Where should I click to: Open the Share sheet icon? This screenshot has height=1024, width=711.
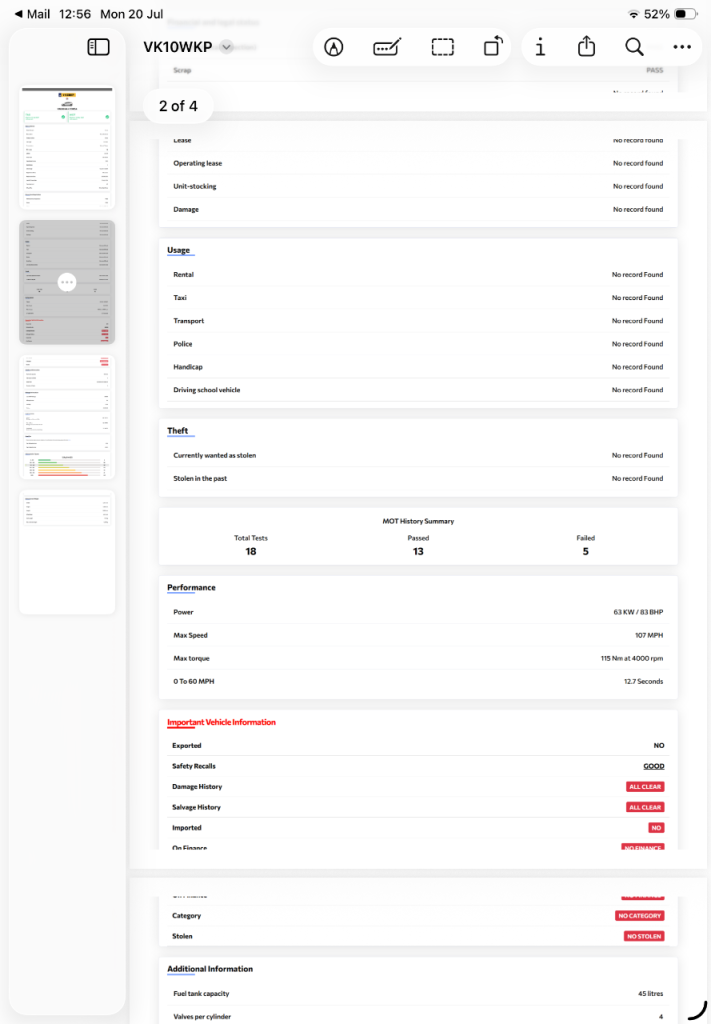pos(586,46)
